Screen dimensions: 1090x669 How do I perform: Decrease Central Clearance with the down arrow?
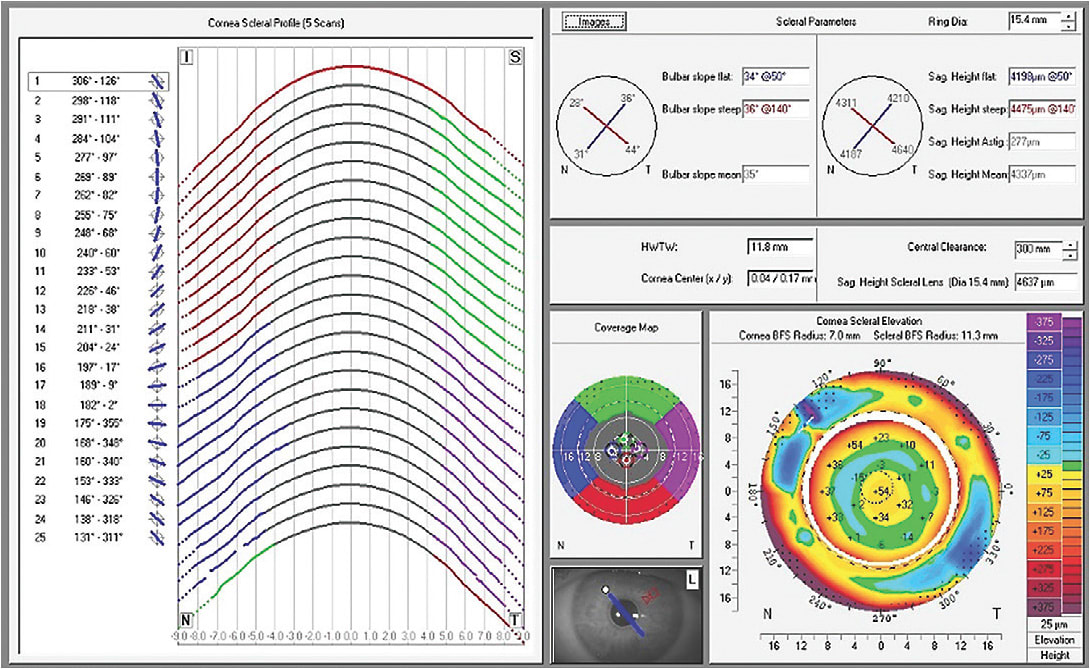[1070, 255]
